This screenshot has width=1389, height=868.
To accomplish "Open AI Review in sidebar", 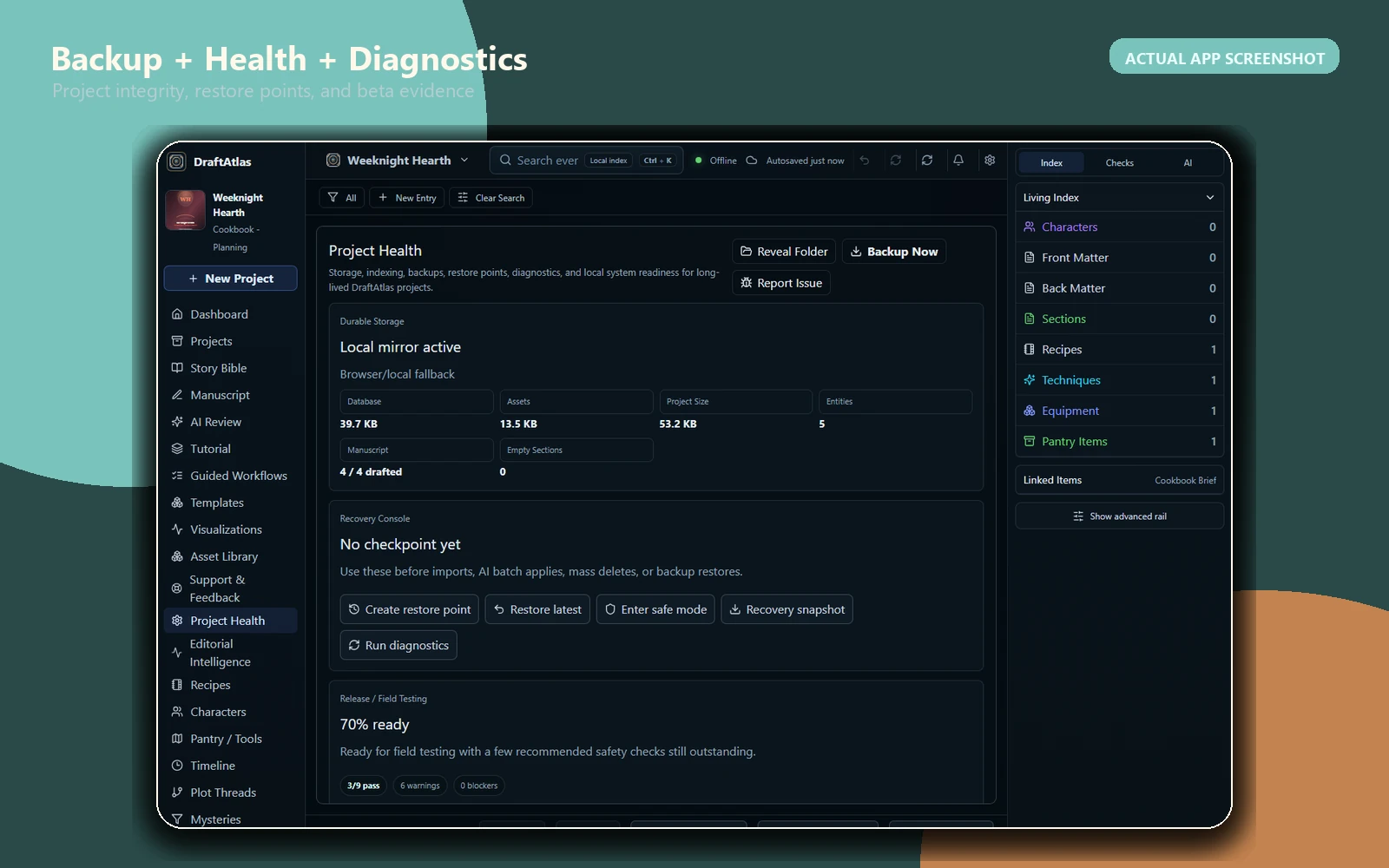I will tap(230, 422).
